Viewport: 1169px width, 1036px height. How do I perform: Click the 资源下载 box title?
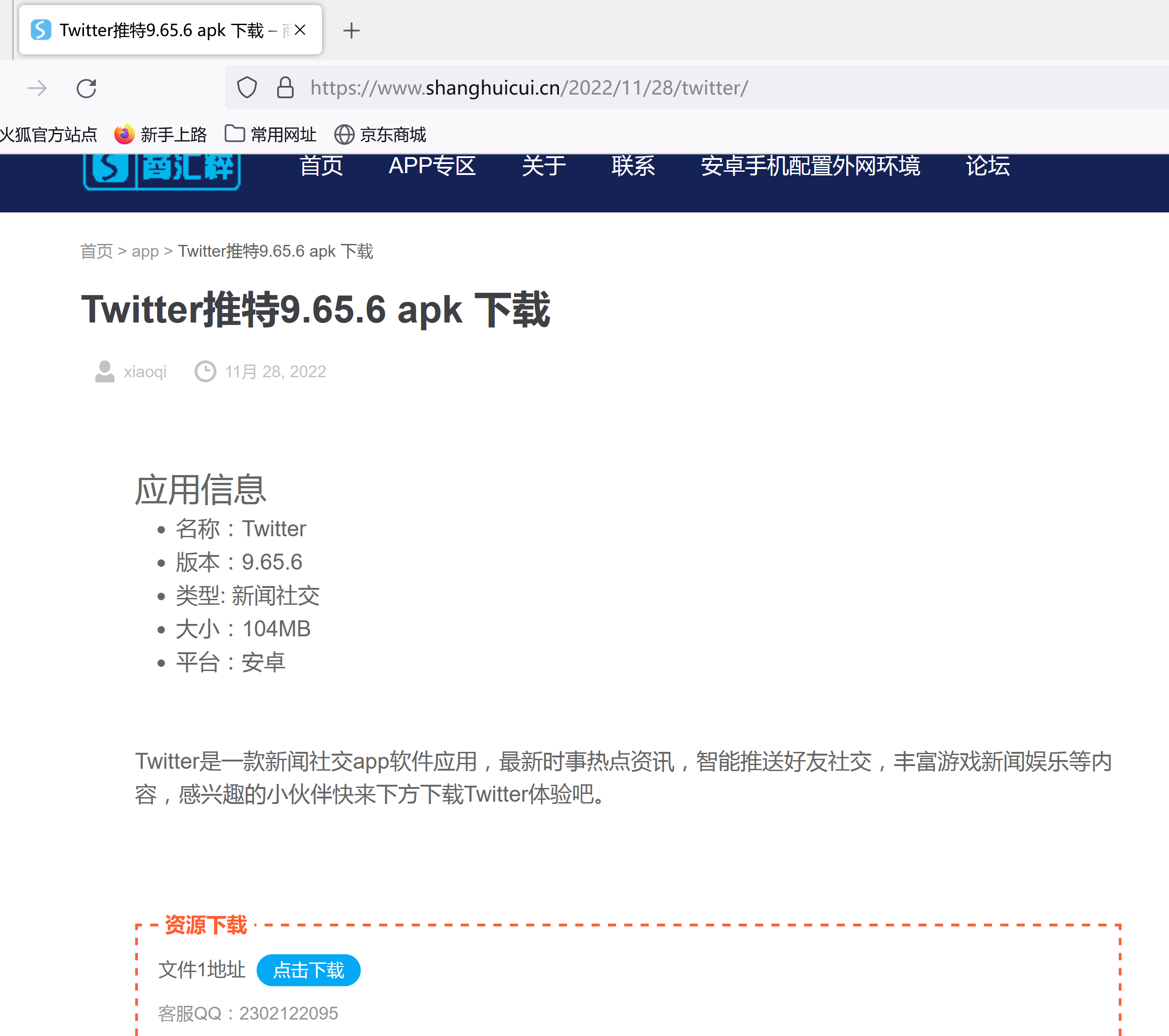[x=206, y=925]
